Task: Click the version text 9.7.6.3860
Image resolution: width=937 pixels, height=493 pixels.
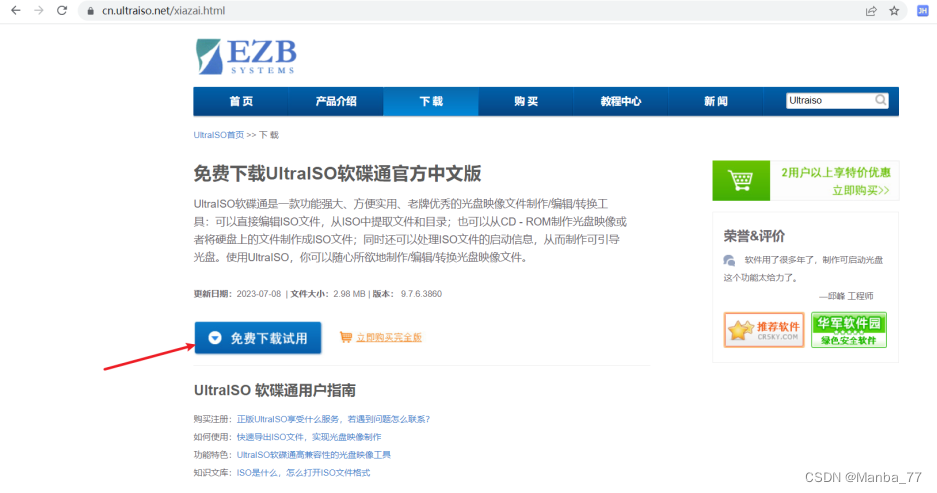Action: point(421,294)
